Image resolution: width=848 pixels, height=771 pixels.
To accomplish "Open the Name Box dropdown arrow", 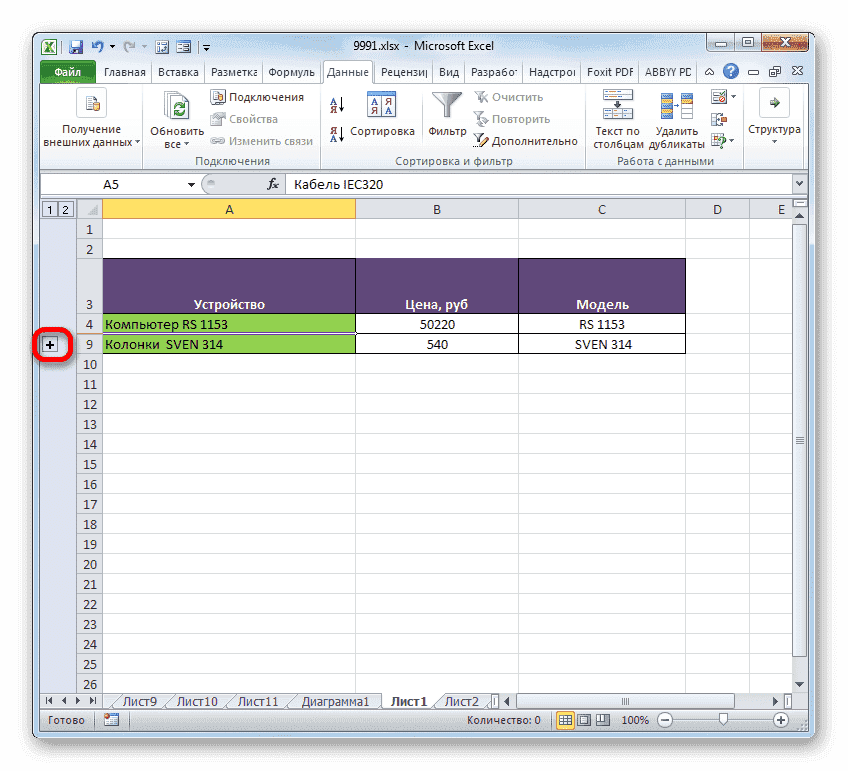I will click(x=192, y=184).
